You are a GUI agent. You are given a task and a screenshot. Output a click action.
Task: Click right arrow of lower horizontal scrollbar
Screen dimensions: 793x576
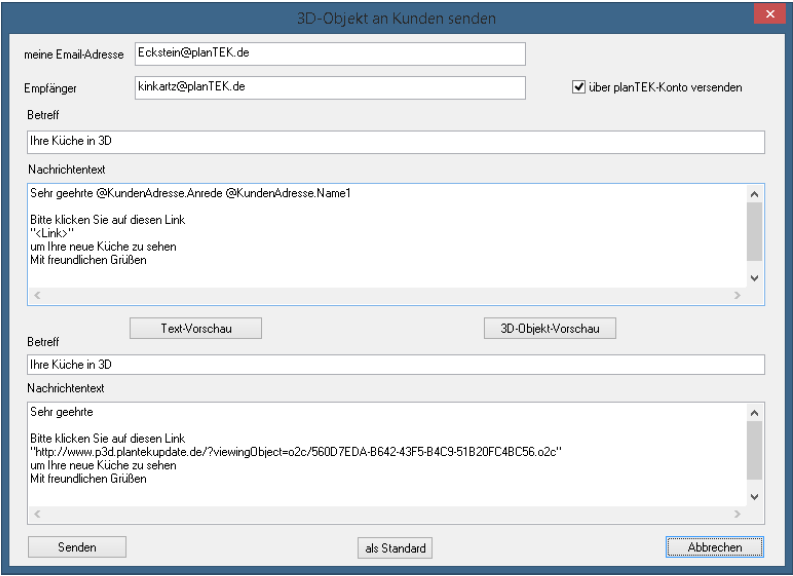(738, 516)
